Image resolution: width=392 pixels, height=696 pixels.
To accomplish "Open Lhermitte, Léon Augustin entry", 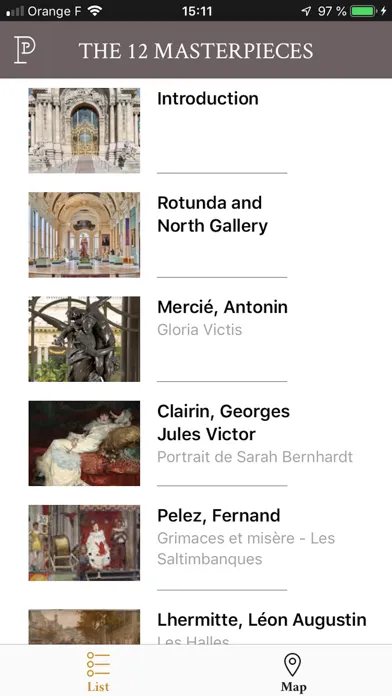I will [196, 627].
